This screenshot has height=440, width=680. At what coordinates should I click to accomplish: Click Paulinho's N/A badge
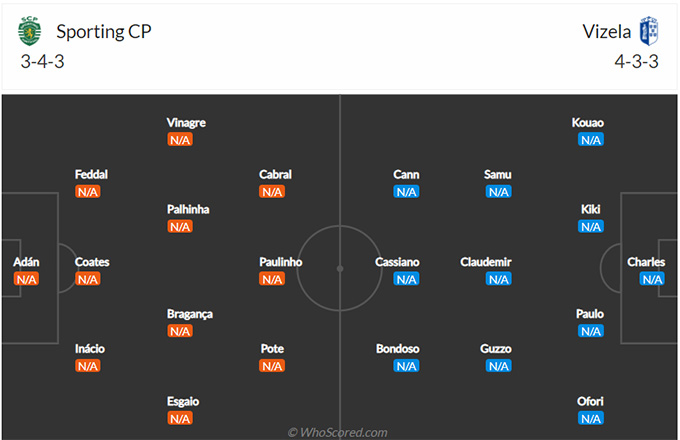point(272,279)
